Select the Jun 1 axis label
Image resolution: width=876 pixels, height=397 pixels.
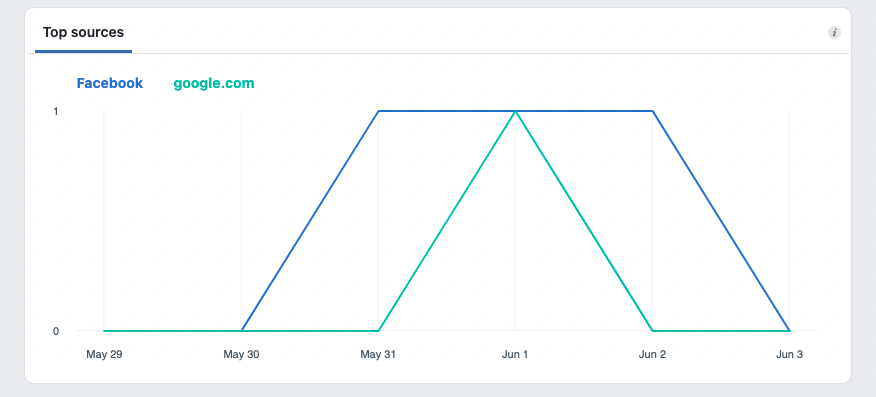point(515,355)
